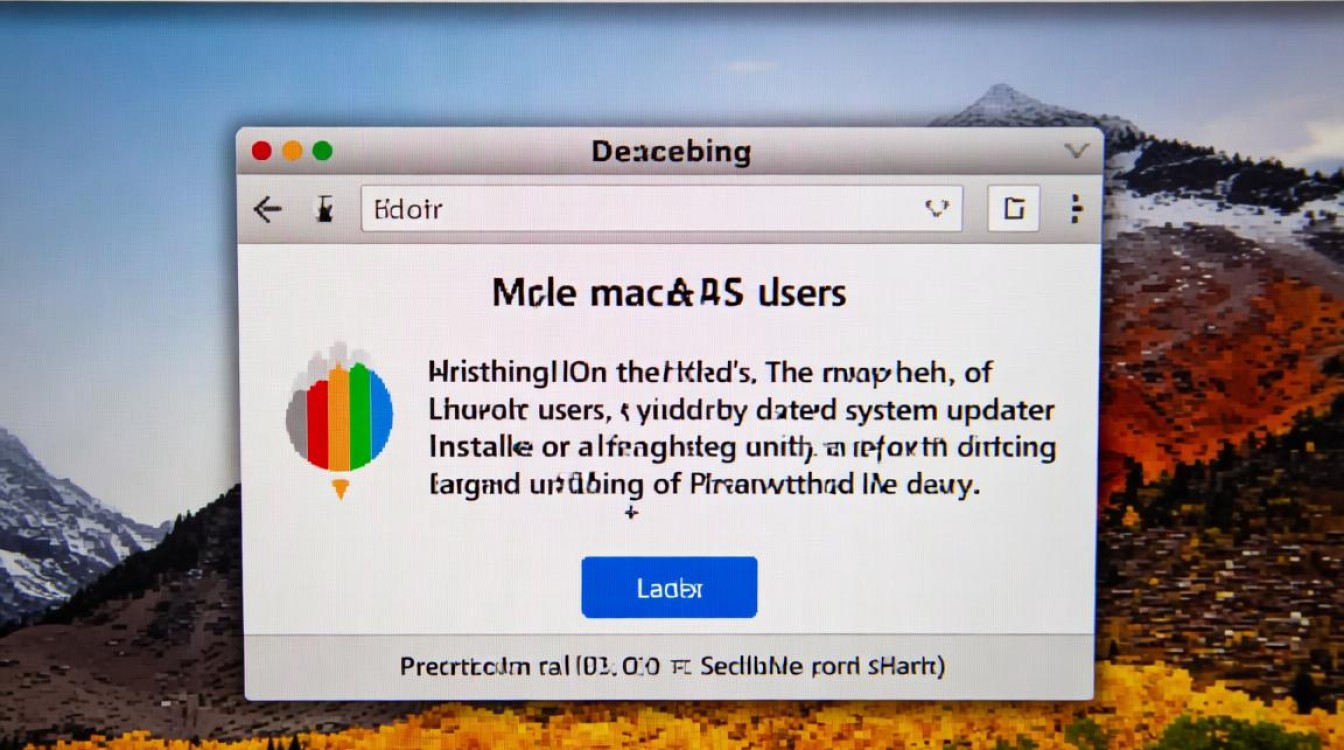Click the heading "Mcle mac&AS users"

[x=669, y=293]
